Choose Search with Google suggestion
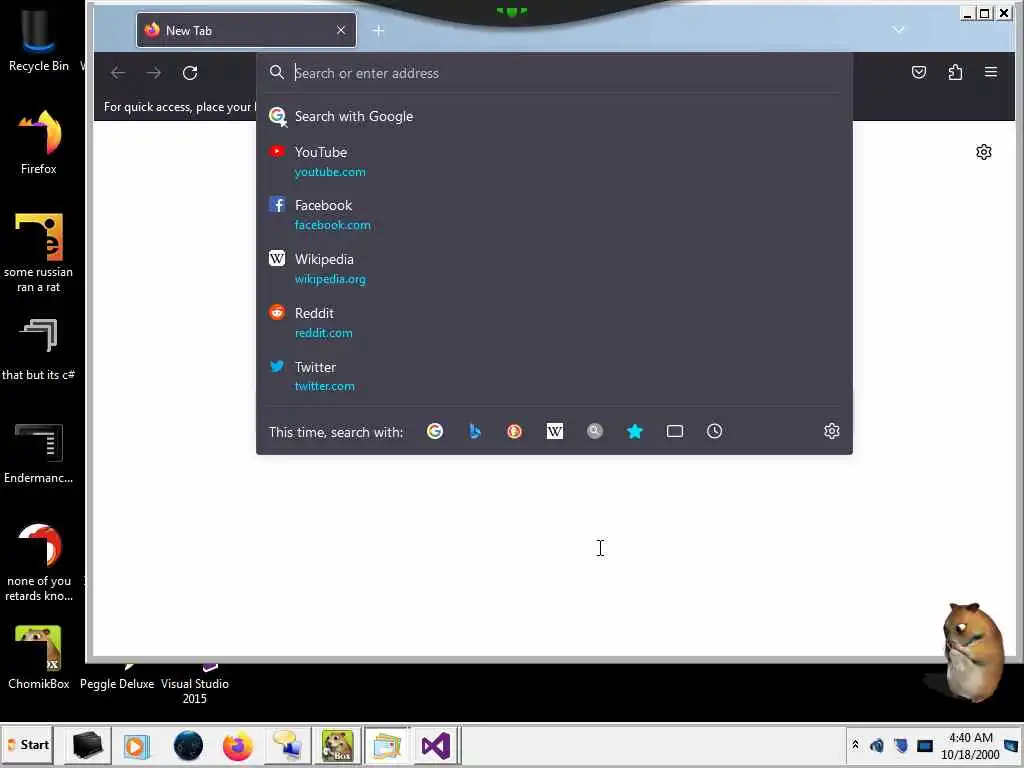This screenshot has height=768, width=1024. coord(554,116)
